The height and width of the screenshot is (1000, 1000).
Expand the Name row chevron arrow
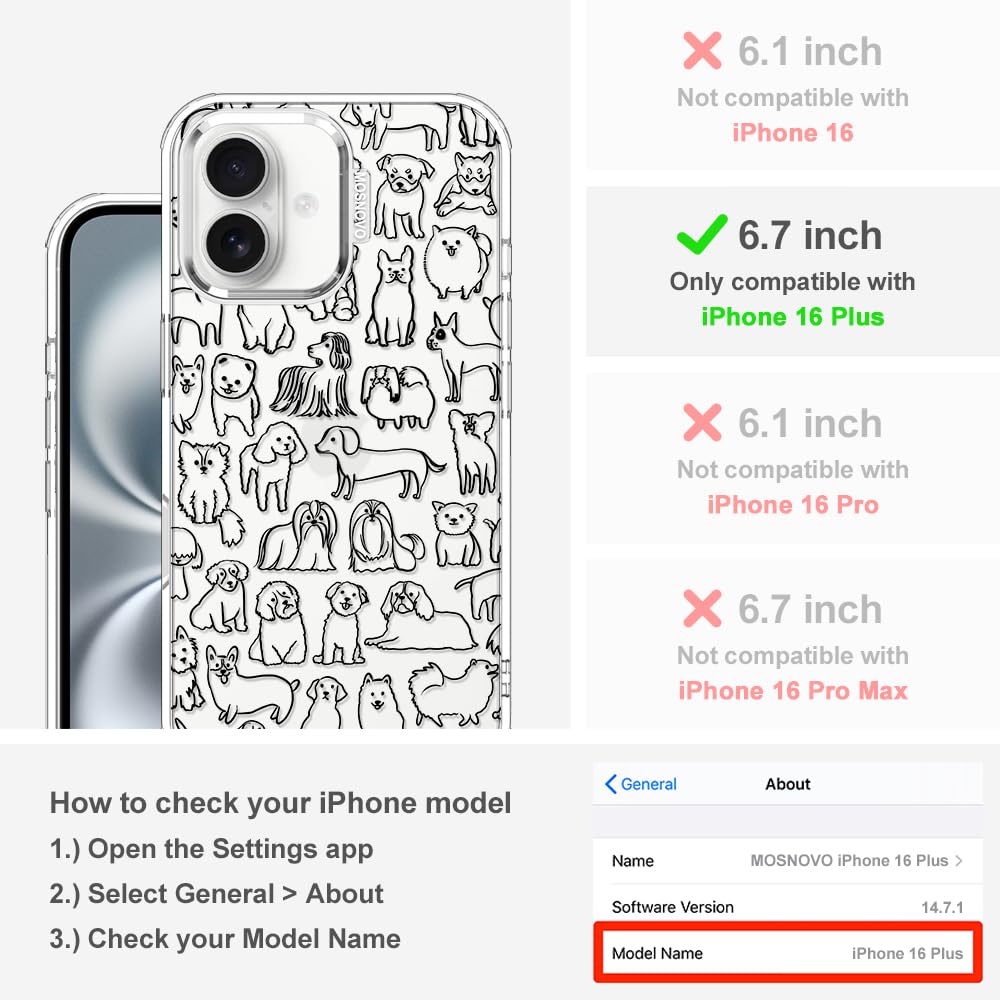959,860
